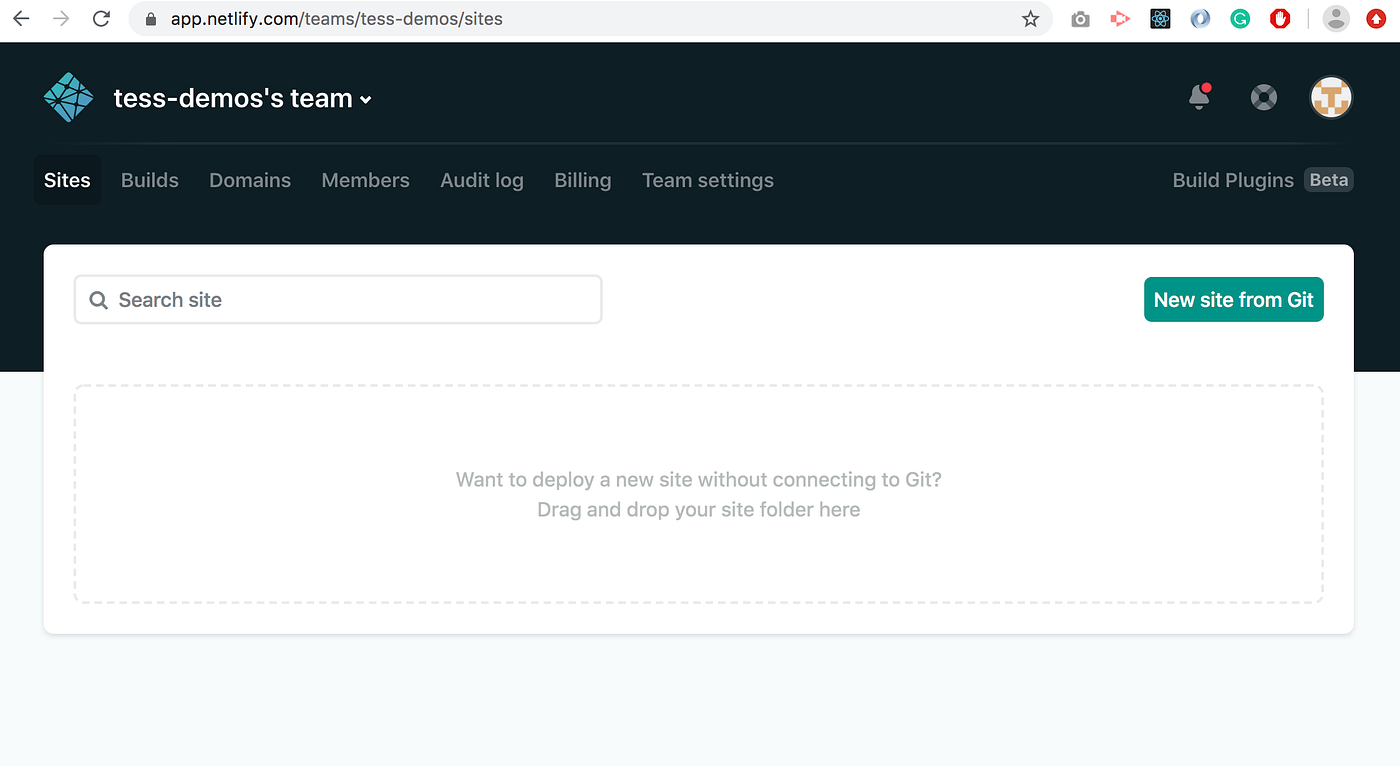This screenshot has height=766, width=1400.
Task: Open the notifications bell
Action: [x=1199, y=97]
